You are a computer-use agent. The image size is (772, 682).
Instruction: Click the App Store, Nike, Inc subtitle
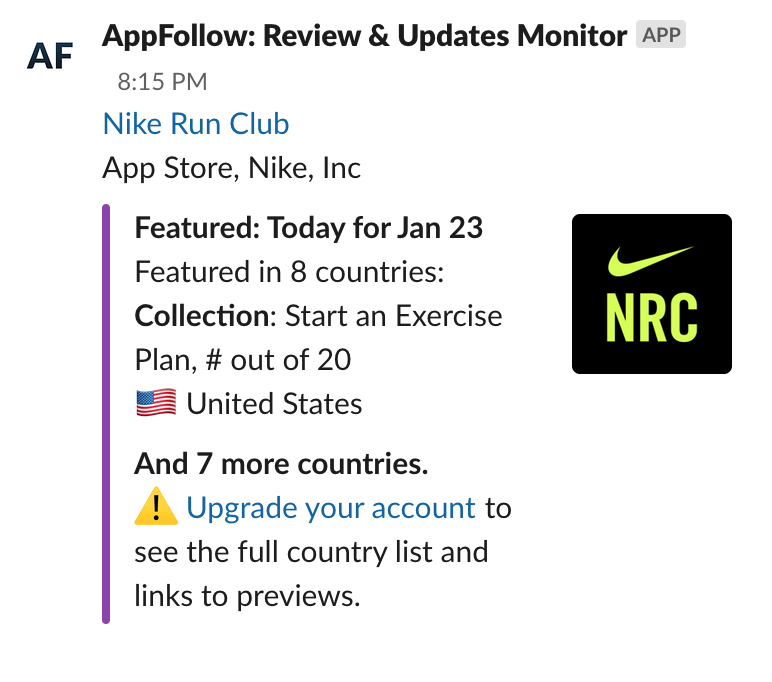pyautogui.click(x=231, y=168)
